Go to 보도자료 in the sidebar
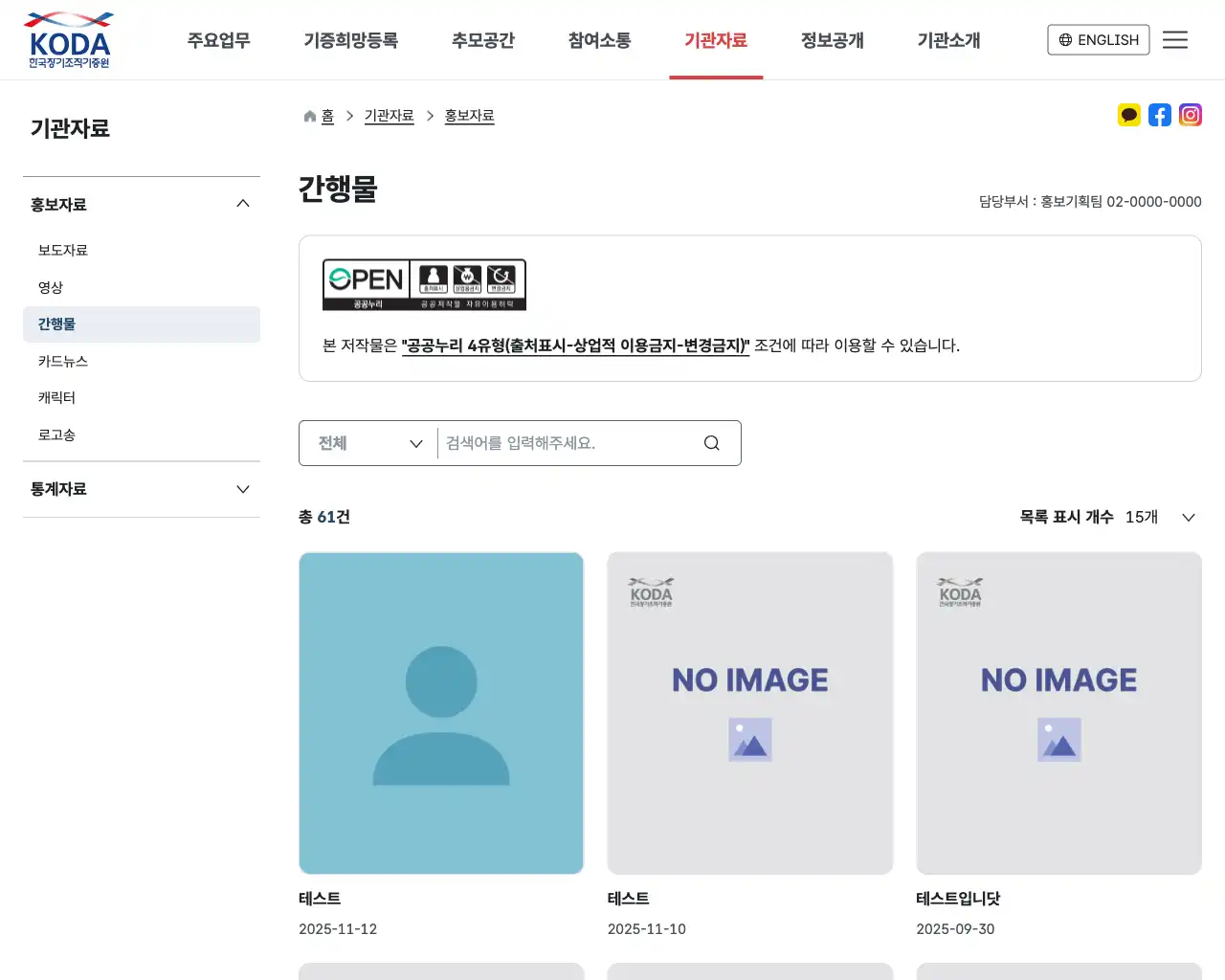This screenshot has height=980, width=1225. (x=62, y=250)
